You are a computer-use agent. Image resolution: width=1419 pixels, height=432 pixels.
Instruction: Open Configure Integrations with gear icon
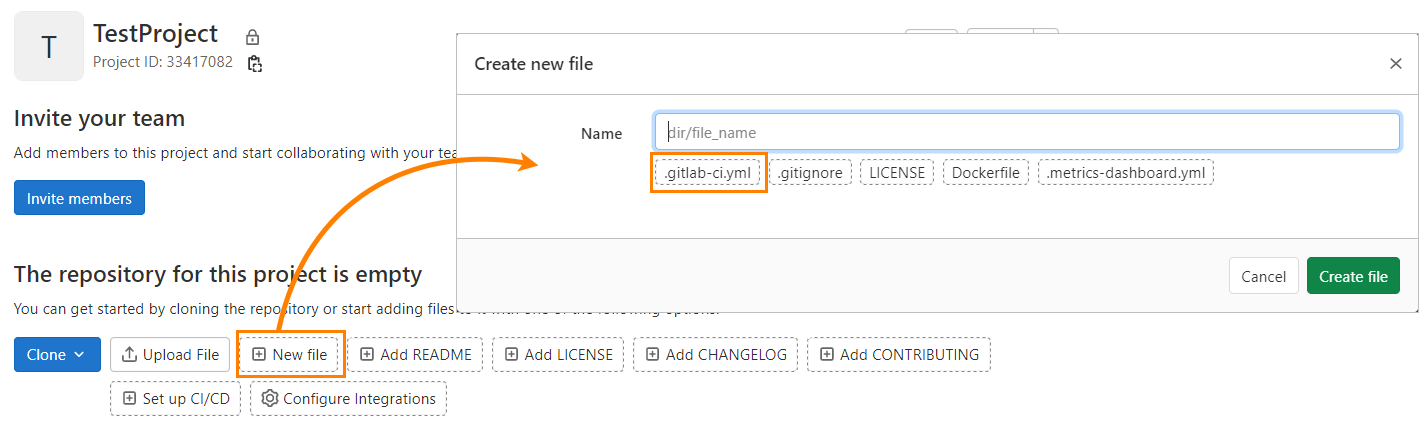coord(348,398)
